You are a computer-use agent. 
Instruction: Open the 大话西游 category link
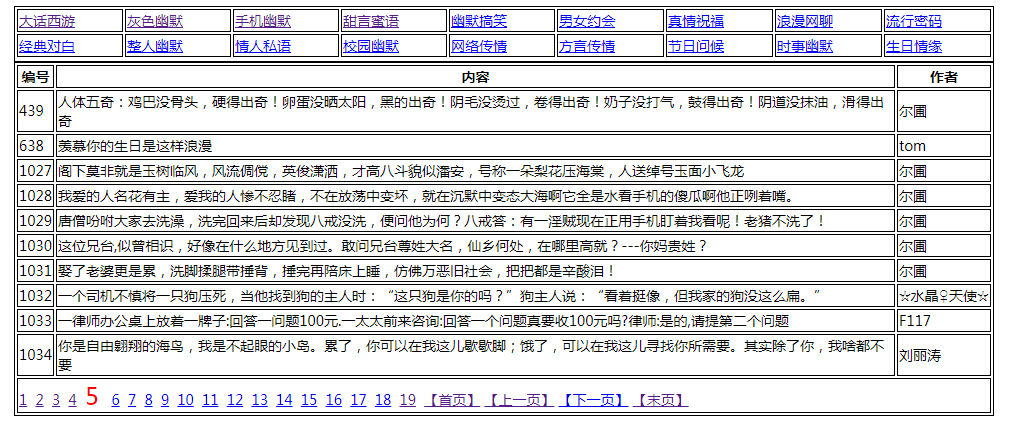(46, 21)
